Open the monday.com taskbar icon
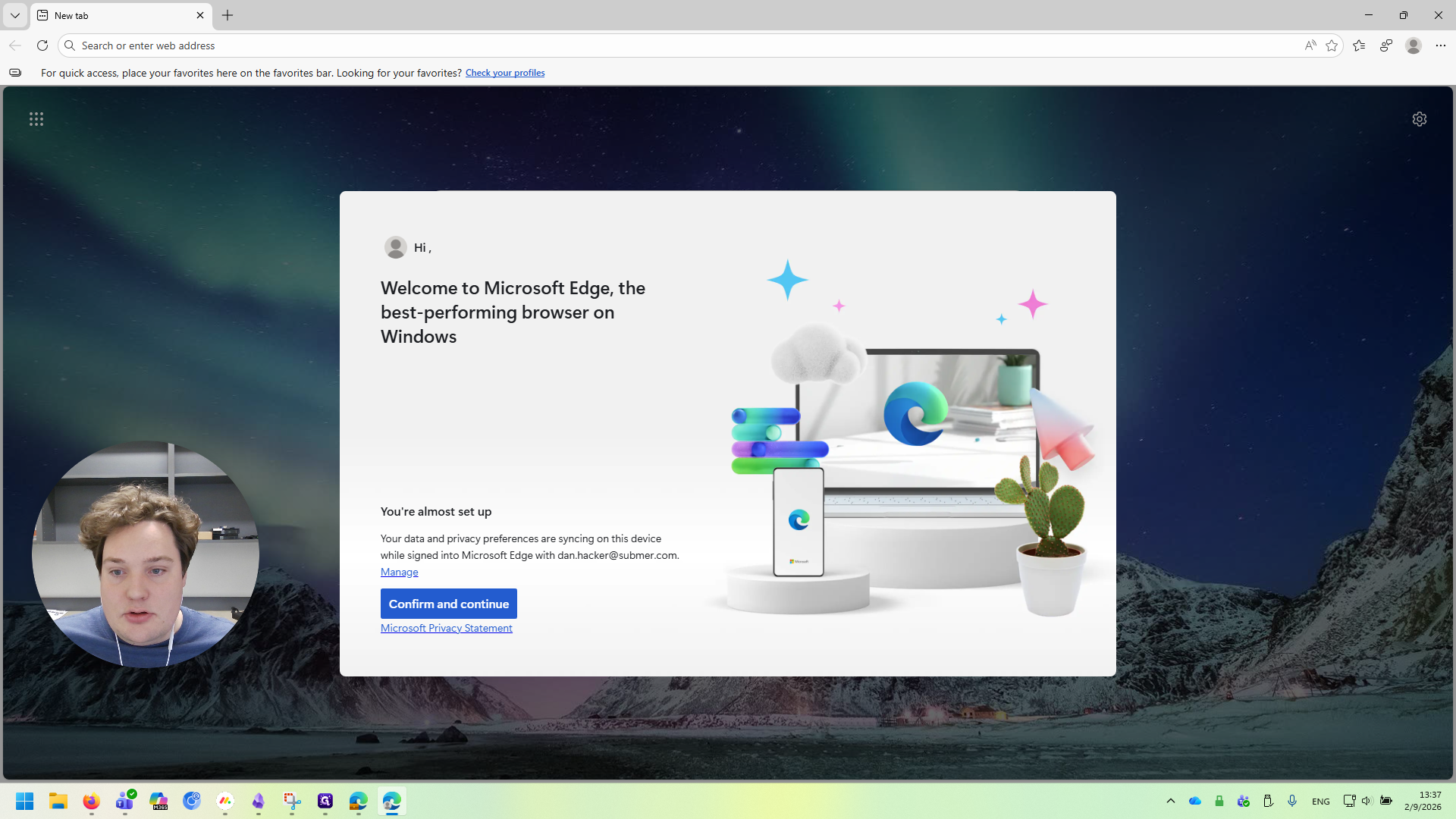1456x819 pixels. point(225,801)
